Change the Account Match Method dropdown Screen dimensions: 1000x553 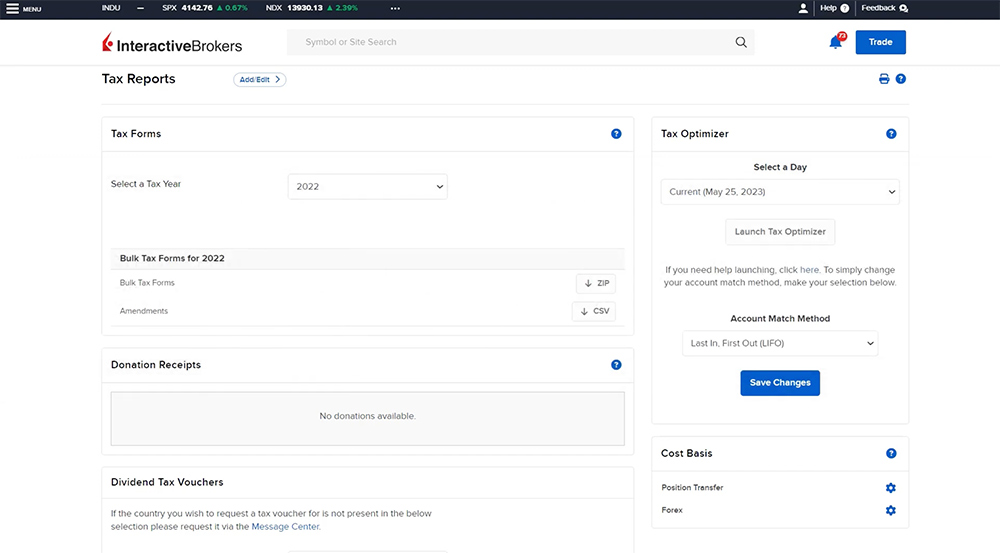(780, 343)
